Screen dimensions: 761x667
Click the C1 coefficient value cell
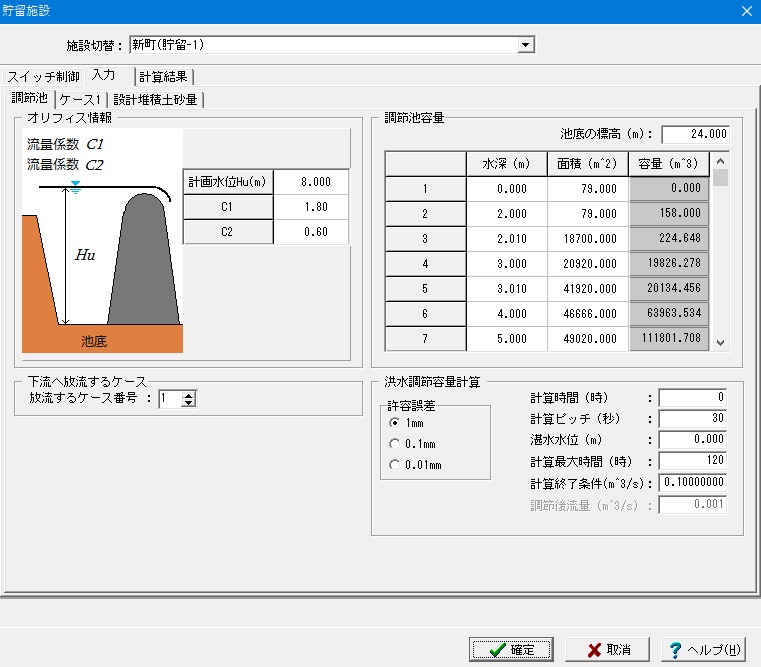click(x=311, y=207)
